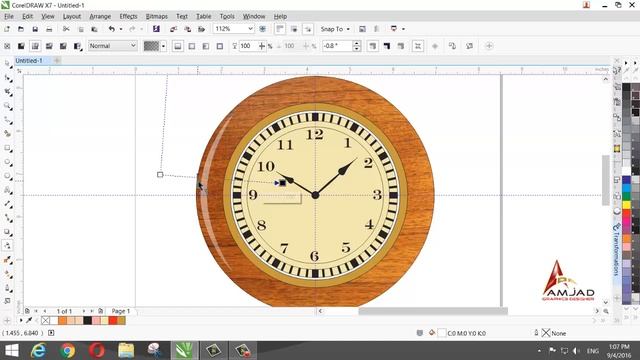Open the Tools menu
This screenshot has height=360, width=640.
click(x=227, y=16)
